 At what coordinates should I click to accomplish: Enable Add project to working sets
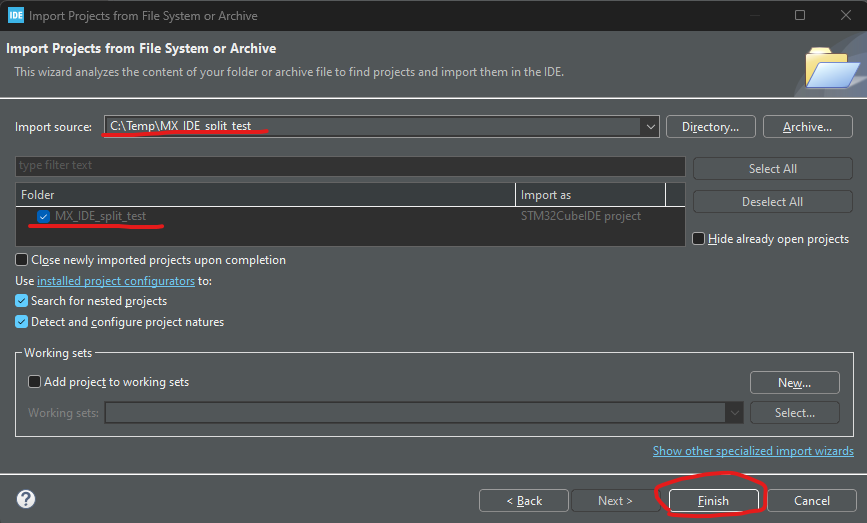pyautogui.click(x=35, y=382)
